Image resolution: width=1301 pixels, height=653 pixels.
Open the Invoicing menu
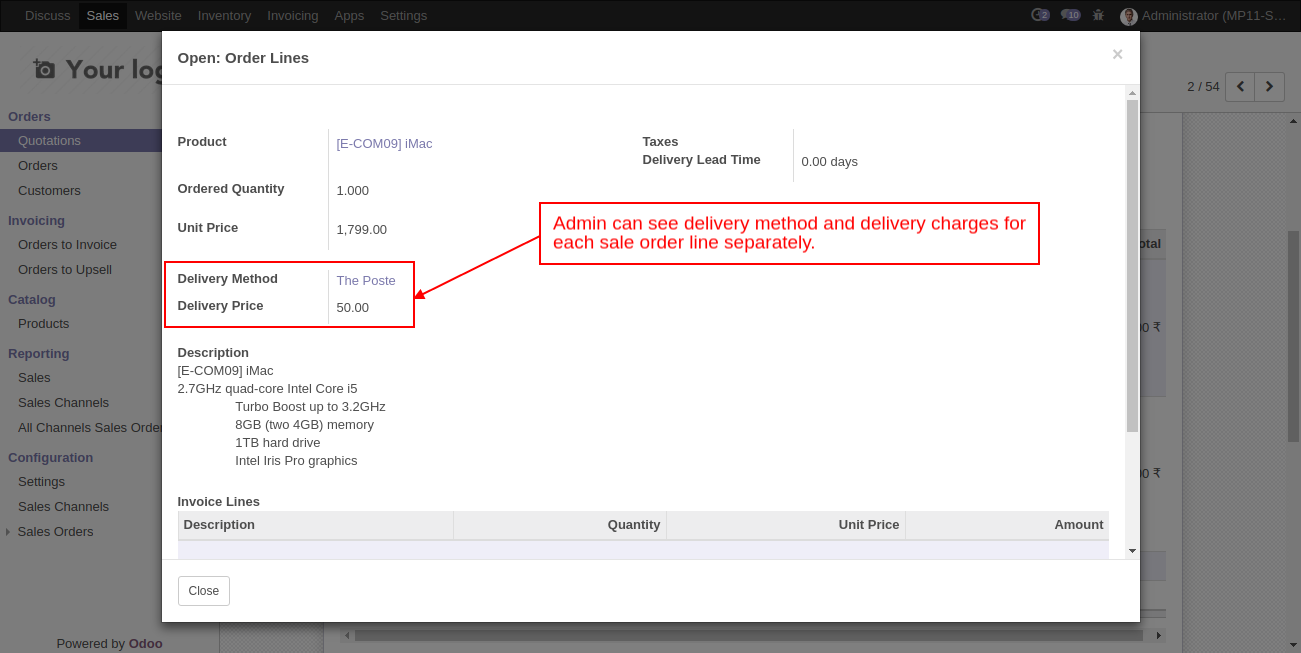point(293,16)
